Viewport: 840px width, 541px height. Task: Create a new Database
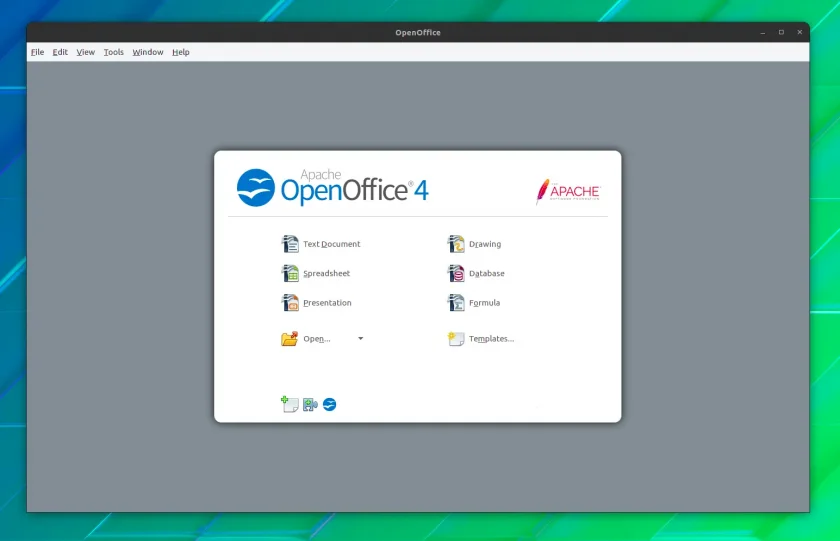tap(486, 273)
